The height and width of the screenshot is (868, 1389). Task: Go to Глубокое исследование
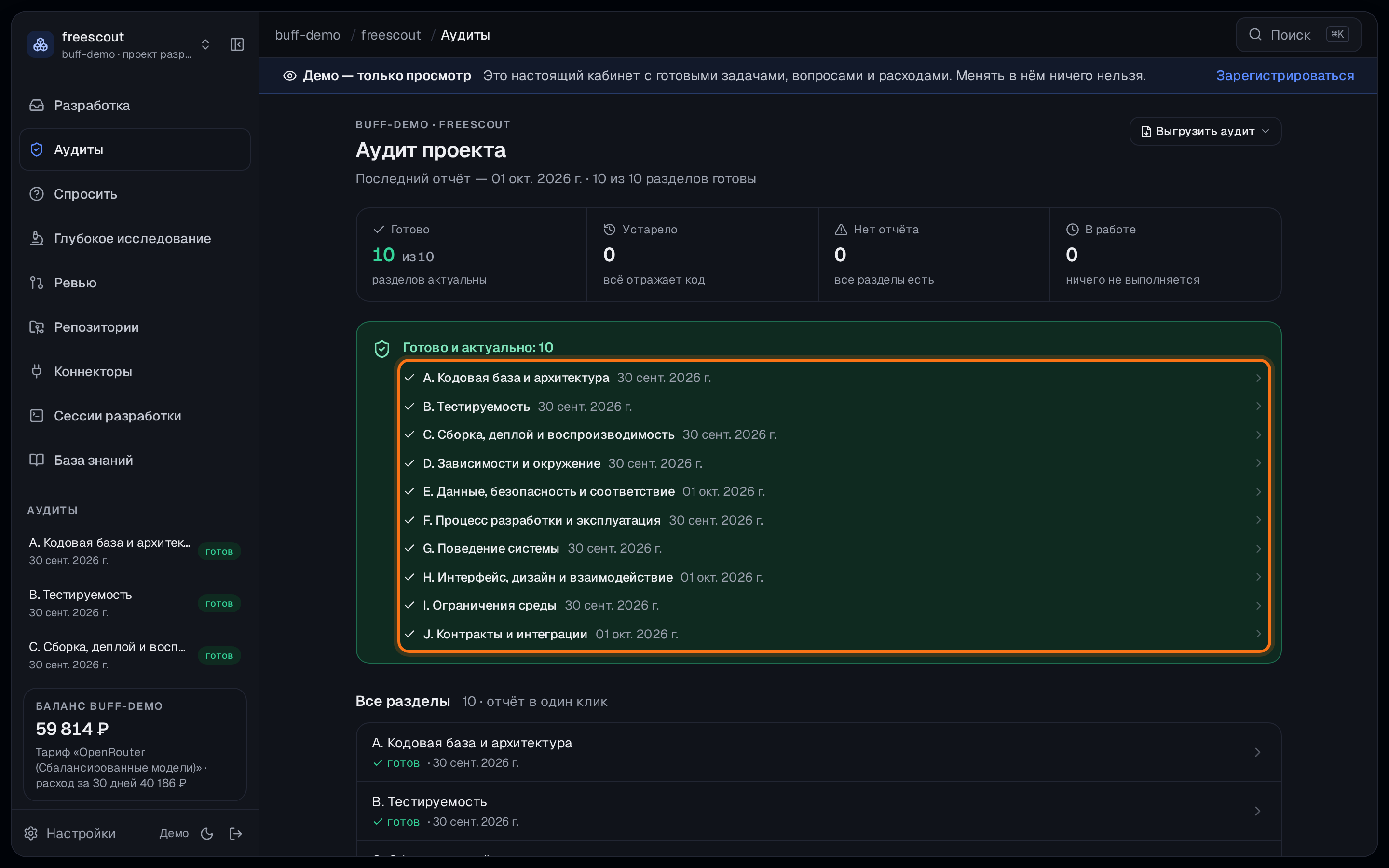(135, 238)
